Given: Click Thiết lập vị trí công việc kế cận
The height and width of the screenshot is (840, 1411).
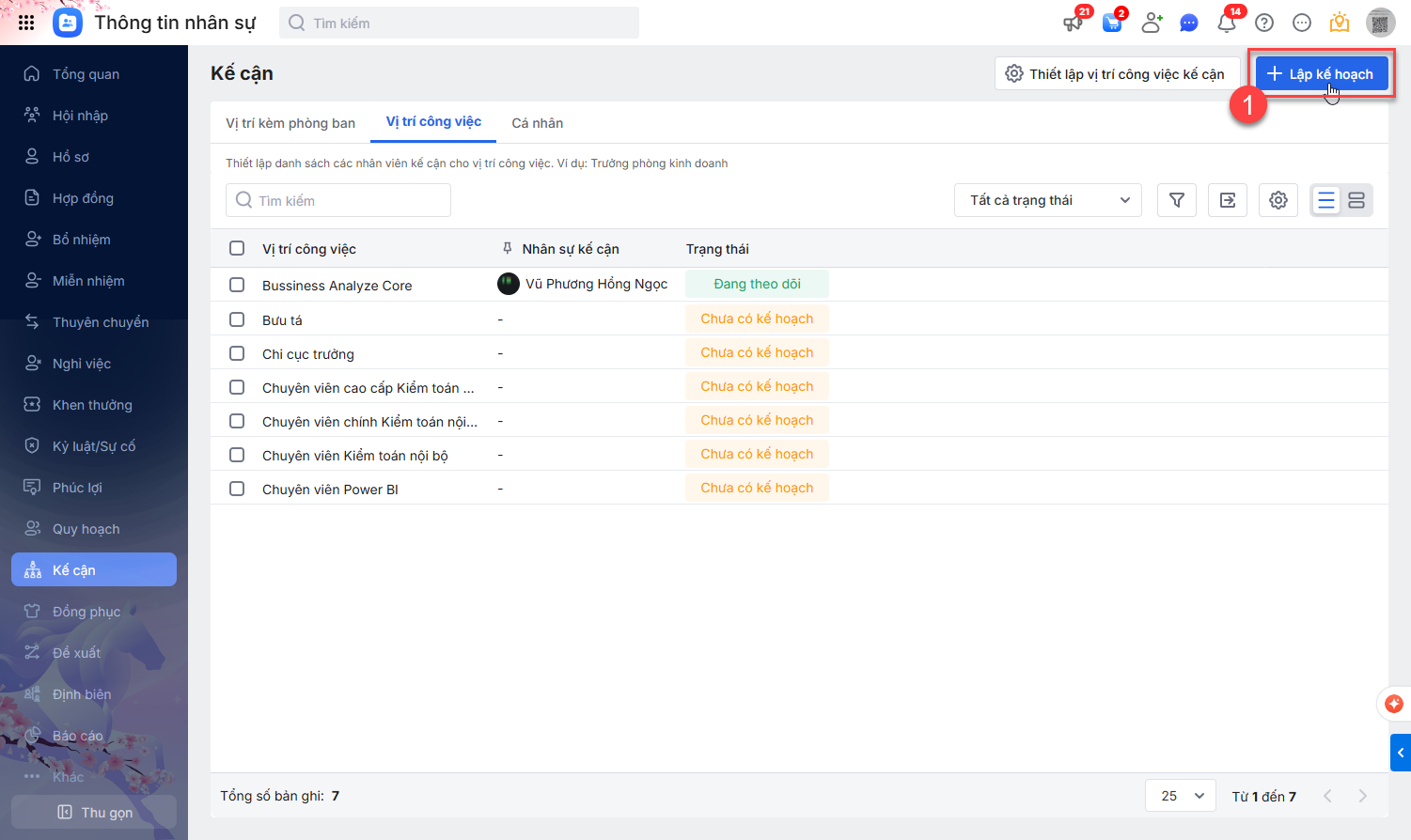Looking at the screenshot, I should point(1117,73).
